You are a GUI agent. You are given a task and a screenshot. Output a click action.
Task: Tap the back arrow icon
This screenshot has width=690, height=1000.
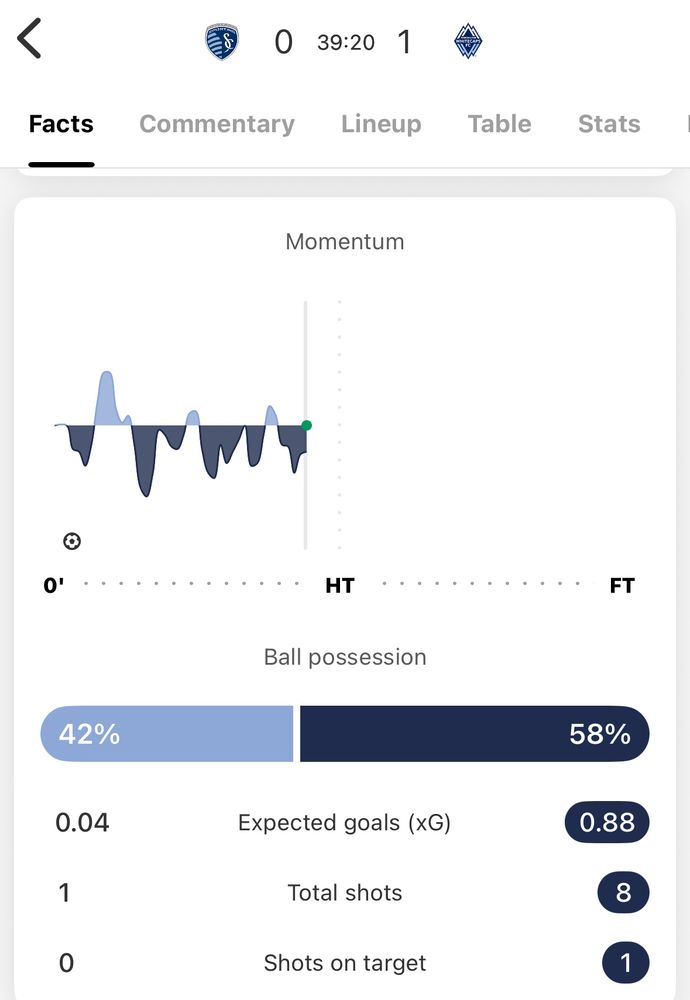(x=30, y=40)
